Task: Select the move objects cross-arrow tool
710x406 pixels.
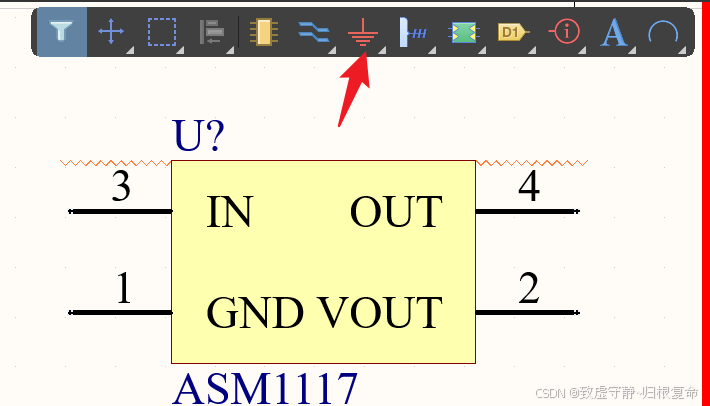Action: 111,32
